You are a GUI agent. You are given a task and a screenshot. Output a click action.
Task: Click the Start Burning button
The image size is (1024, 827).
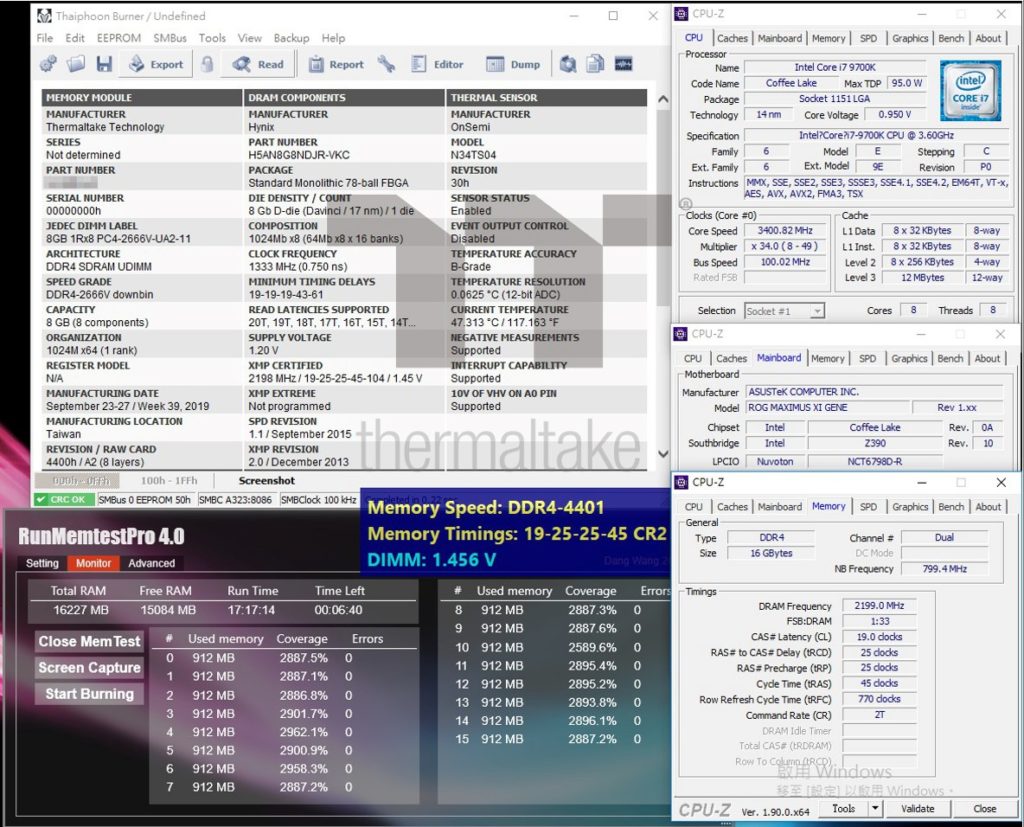[89, 694]
